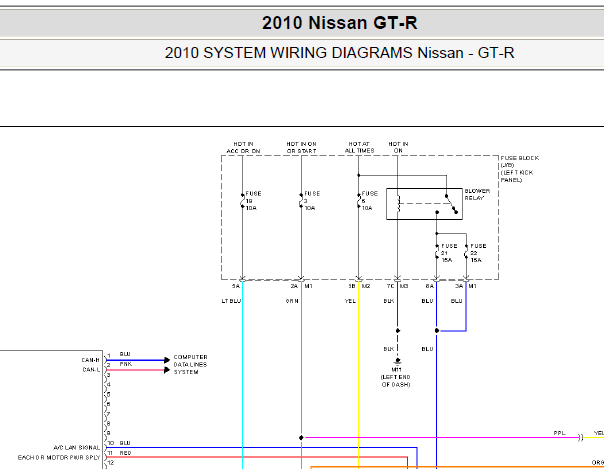Click the Blower Relay box
This screenshot has width=604, height=469.
[424, 206]
